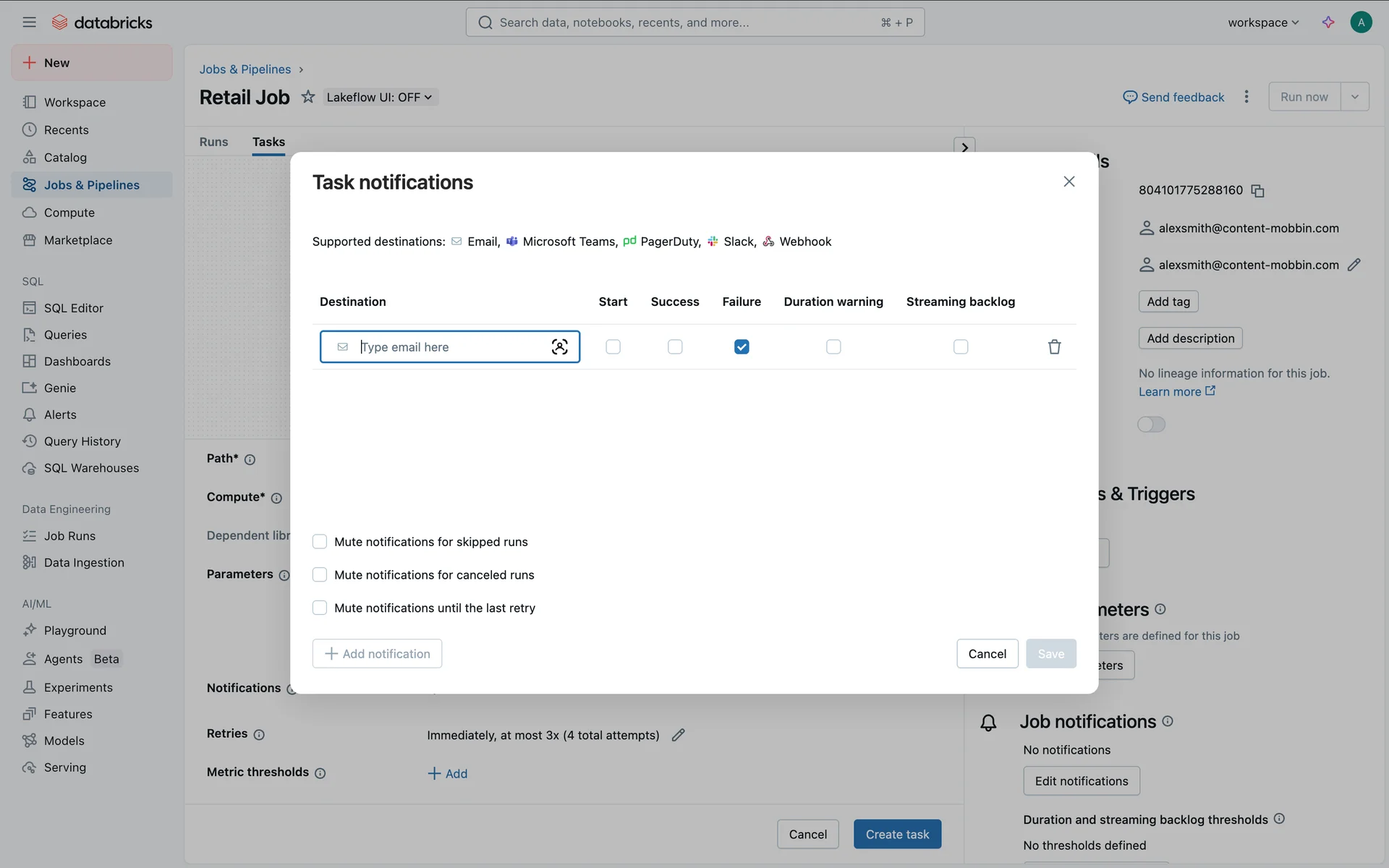Delete the notification row with trash icon
The width and height of the screenshot is (1389, 868).
click(x=1054, y=347)
